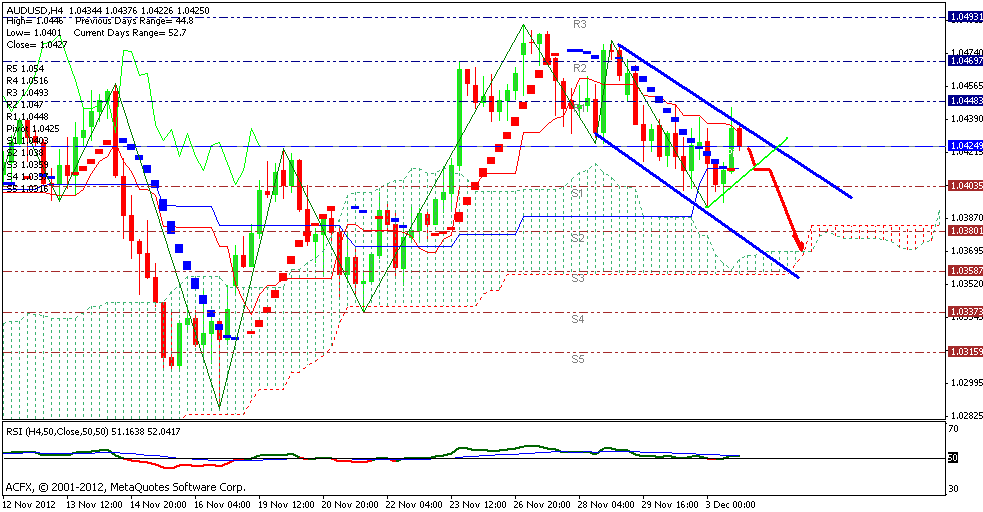Click the 1.04035 price level tag
This screenshot has width=983, height=512.
tap(964, 186)
